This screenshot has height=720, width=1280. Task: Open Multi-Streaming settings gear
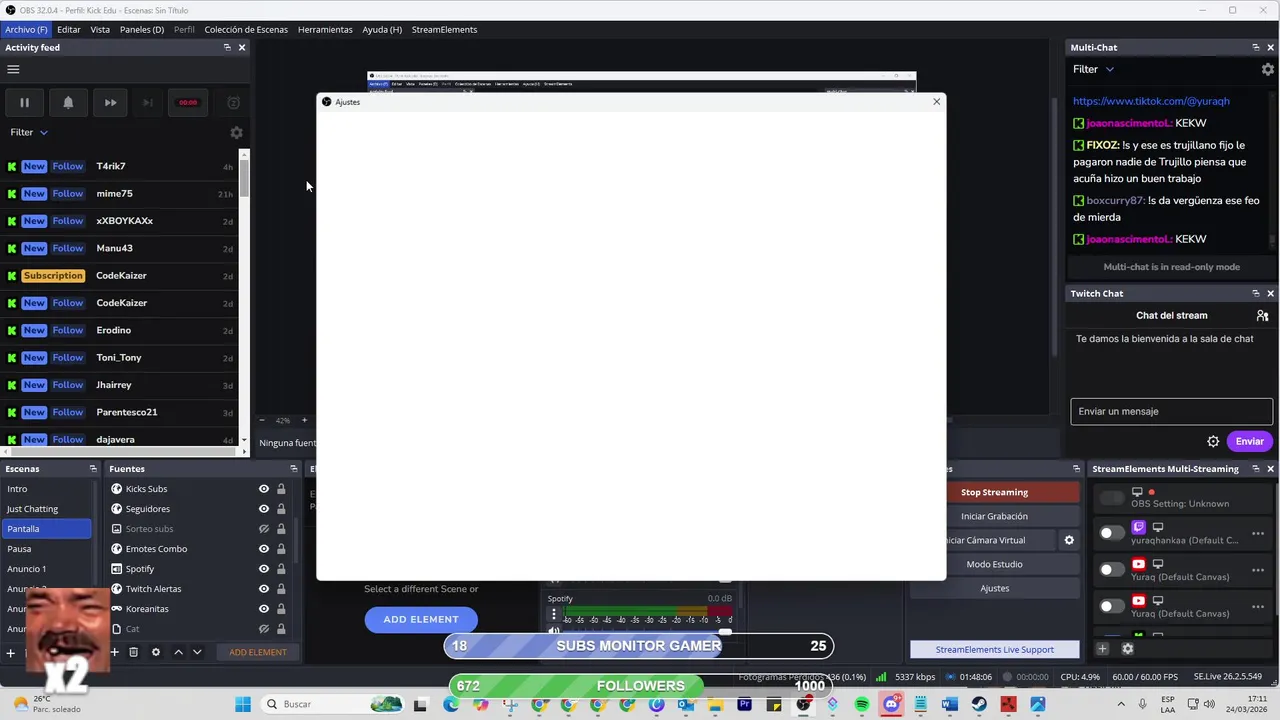(x=1127, y=649)
